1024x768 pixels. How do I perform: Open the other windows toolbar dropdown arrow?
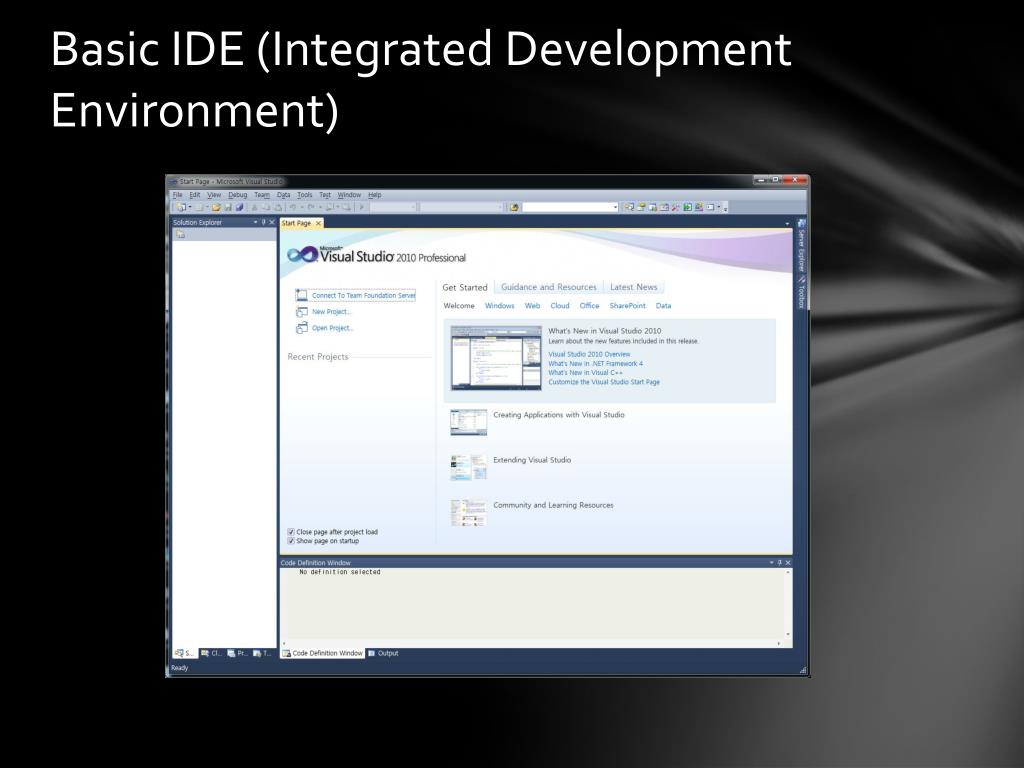718,207
